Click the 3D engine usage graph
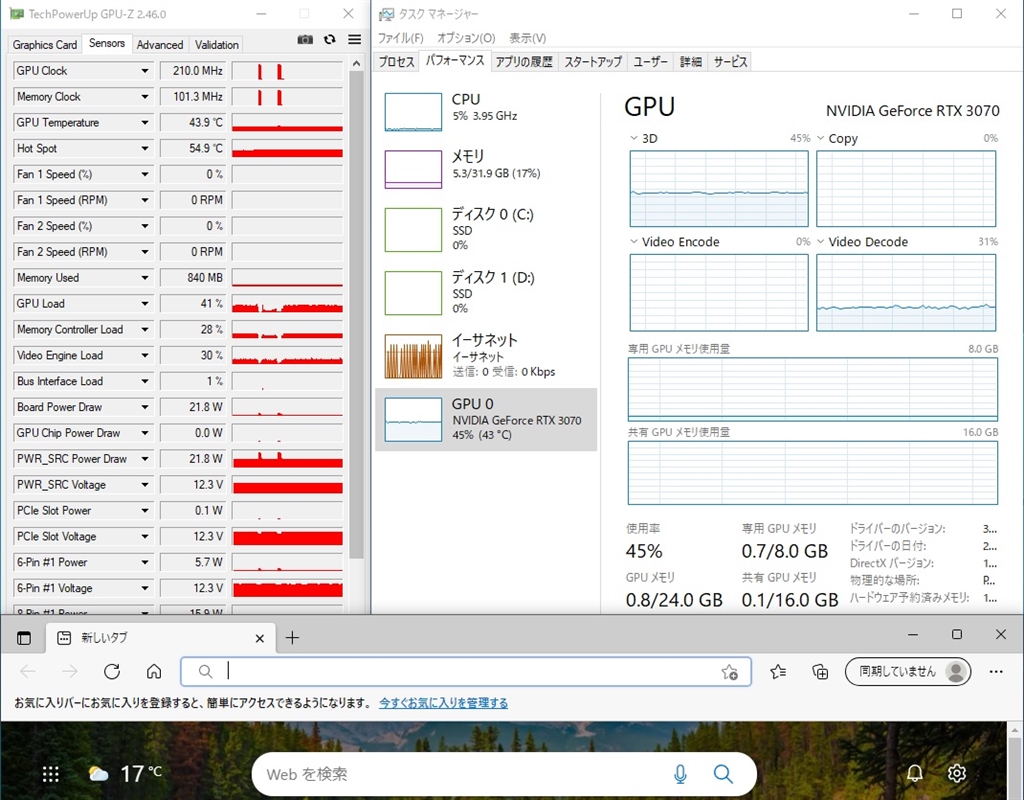The image size is (1024, 800). coord(719,189)
